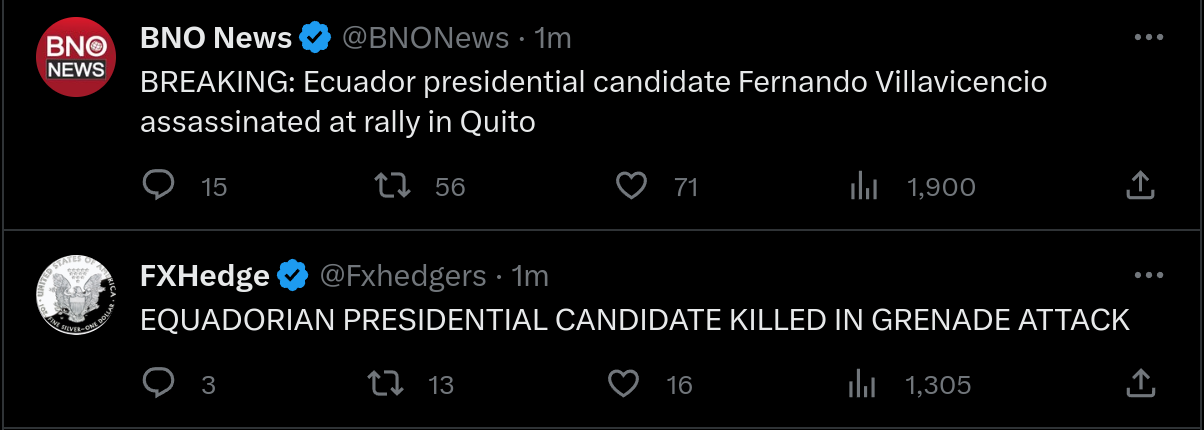Open the @BNONews handle link
This screenshot has height=430, width=1204.
[x=426, y=38]
